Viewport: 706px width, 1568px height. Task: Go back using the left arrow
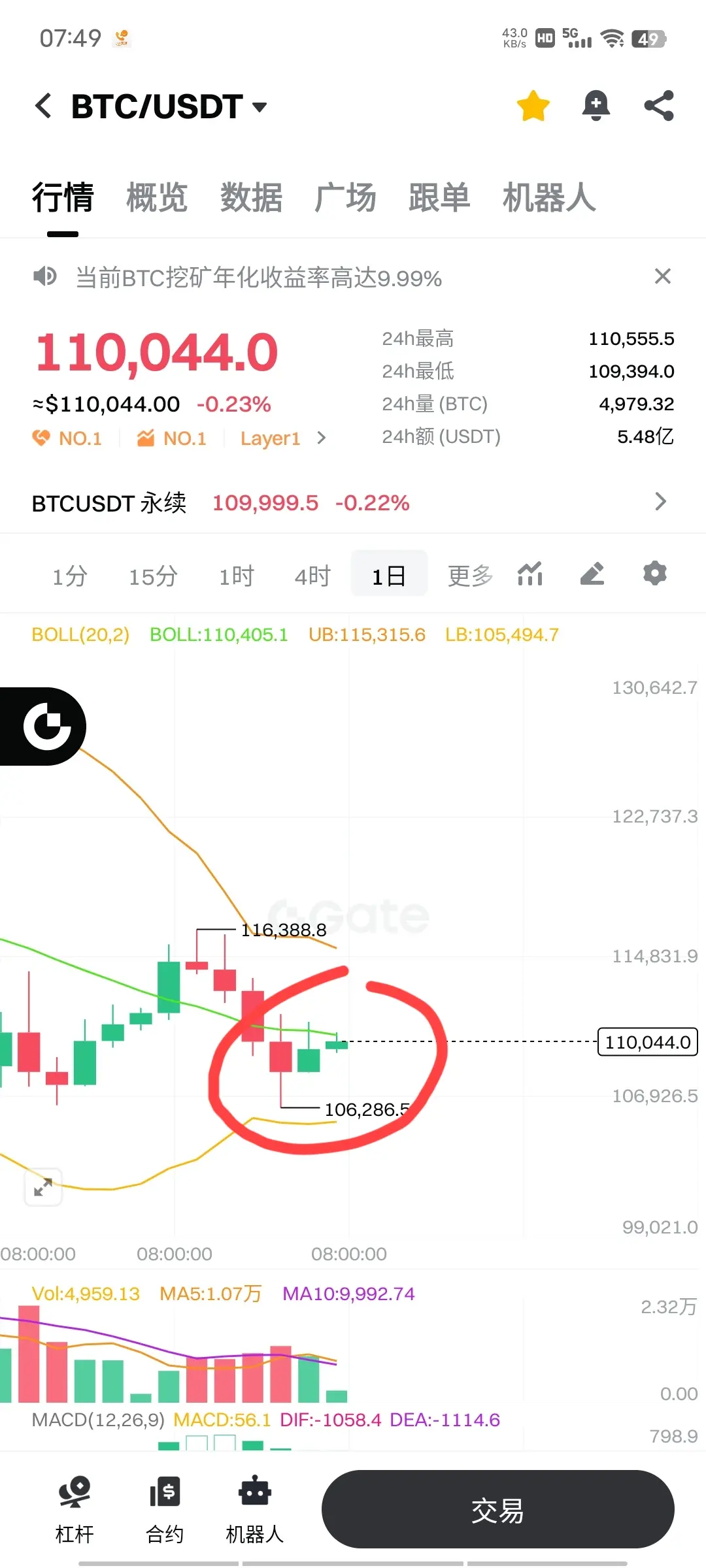click(43, 106)
